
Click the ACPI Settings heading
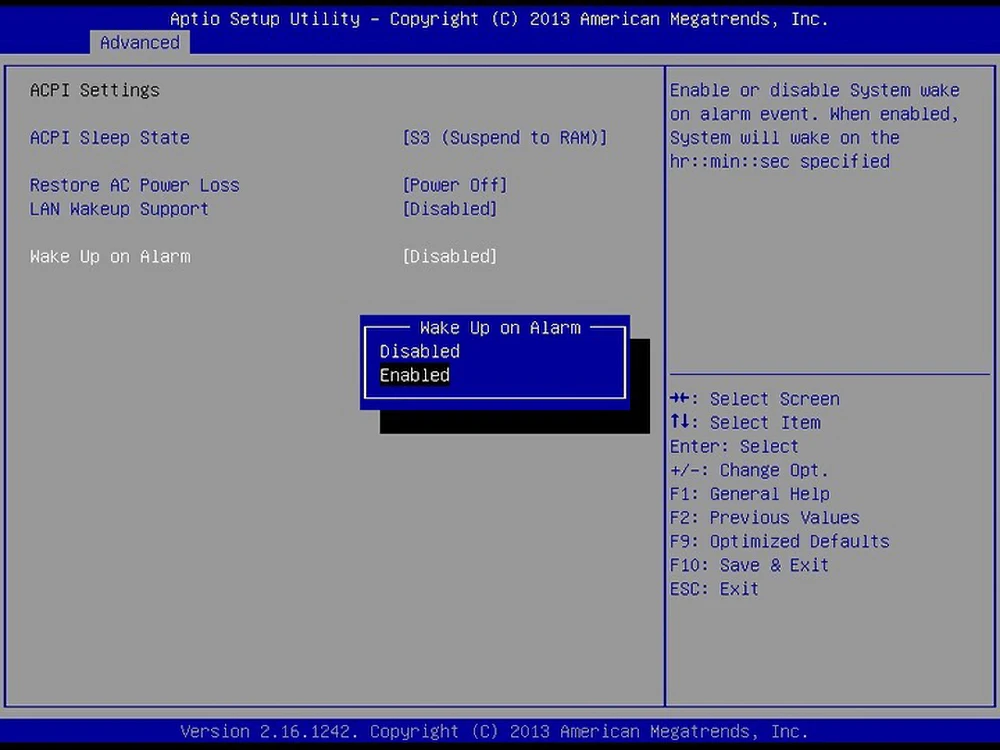point(94,90)
